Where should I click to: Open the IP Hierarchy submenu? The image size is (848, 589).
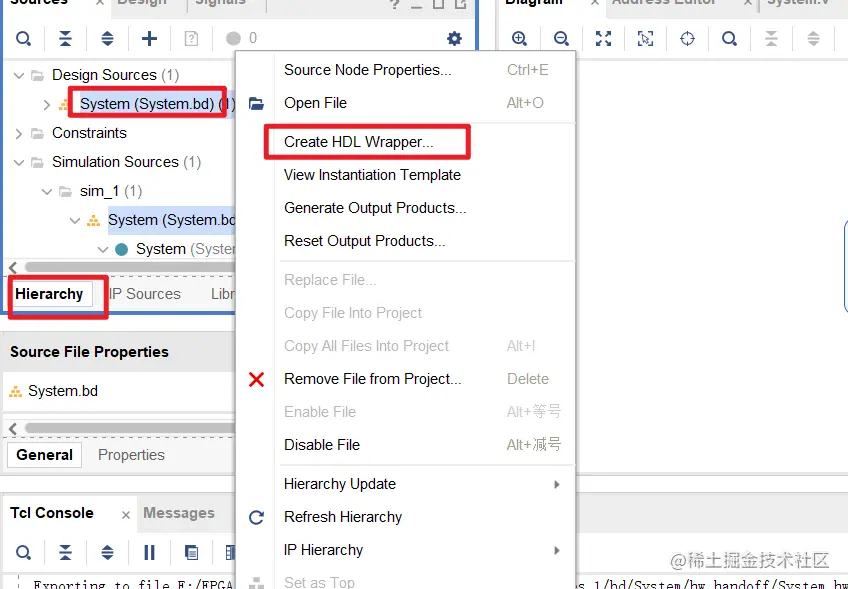pyautogui.click(x=427, y=550)
